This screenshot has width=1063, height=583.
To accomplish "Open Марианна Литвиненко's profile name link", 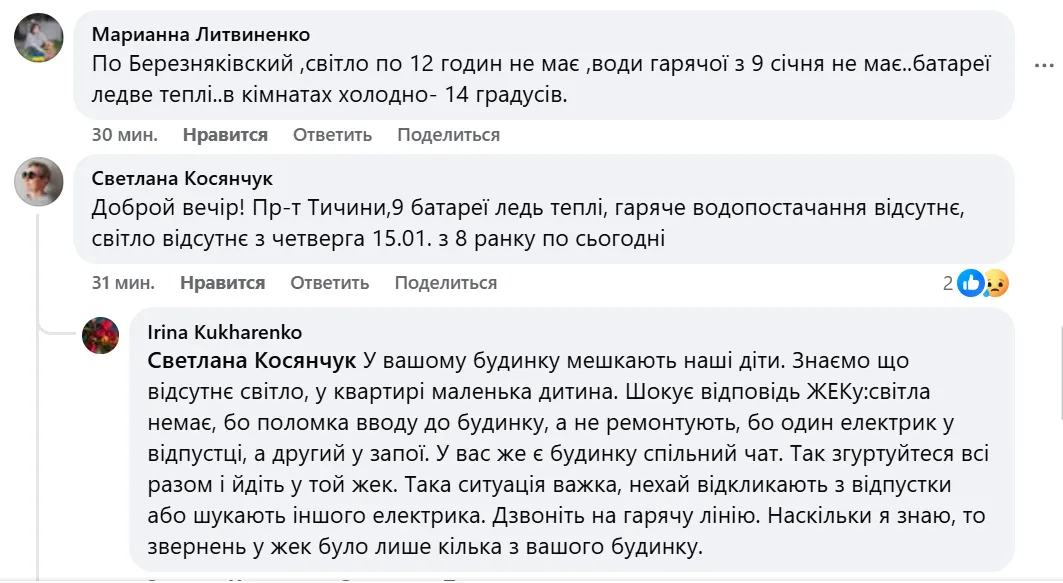I will (x=200, y=35).
